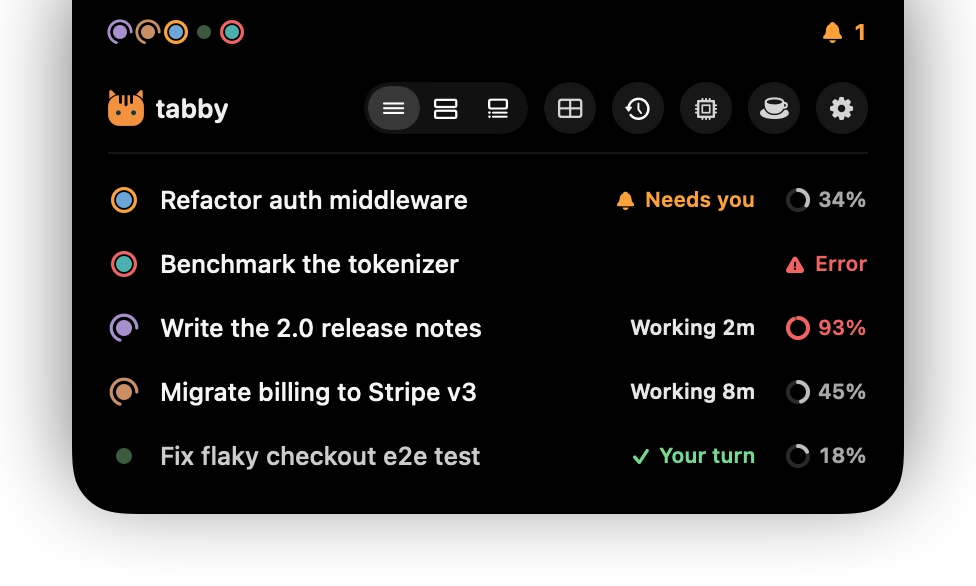The image size is (976, 586).
Task: Click the coffee cup icon
Action: tap(774, 108)
